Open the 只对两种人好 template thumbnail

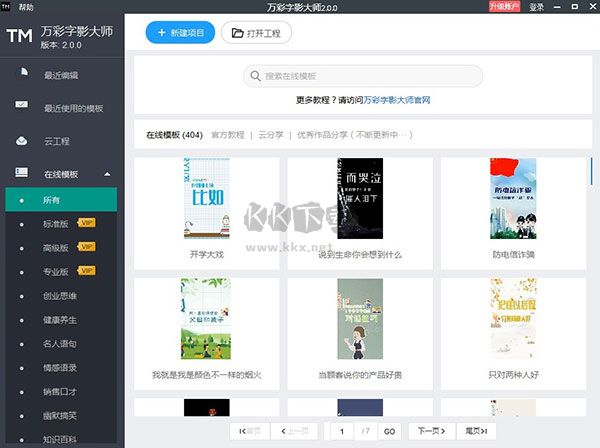click(x=513, y=319)
